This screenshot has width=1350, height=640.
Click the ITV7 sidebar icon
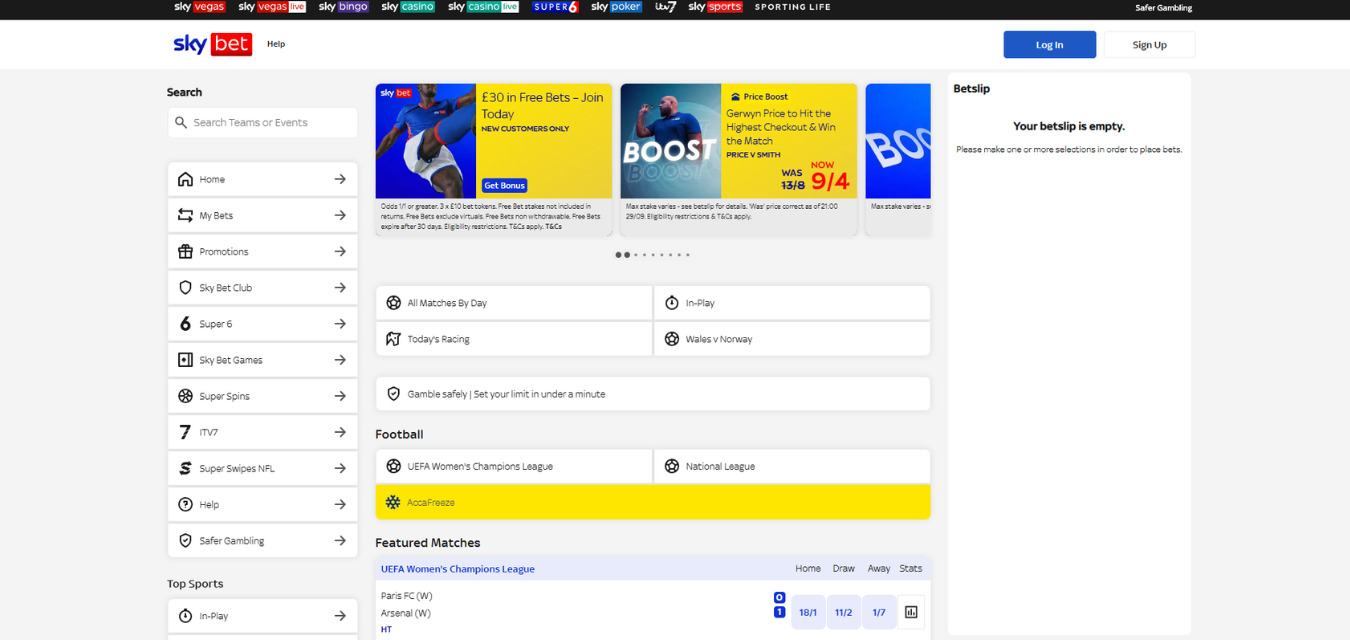coord(185,432)
